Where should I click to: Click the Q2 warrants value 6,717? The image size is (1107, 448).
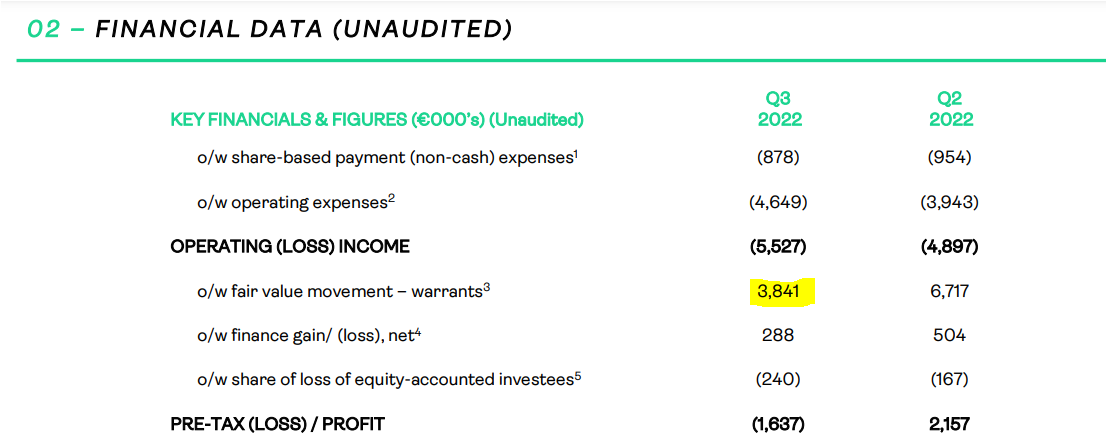coord(949,291)
